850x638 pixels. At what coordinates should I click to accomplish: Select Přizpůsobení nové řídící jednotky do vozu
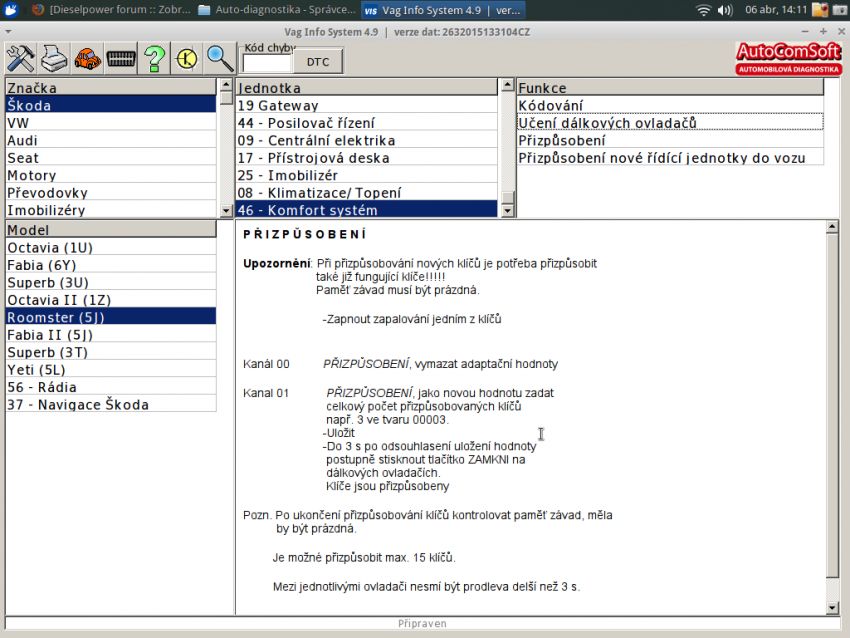pos(670,157)
